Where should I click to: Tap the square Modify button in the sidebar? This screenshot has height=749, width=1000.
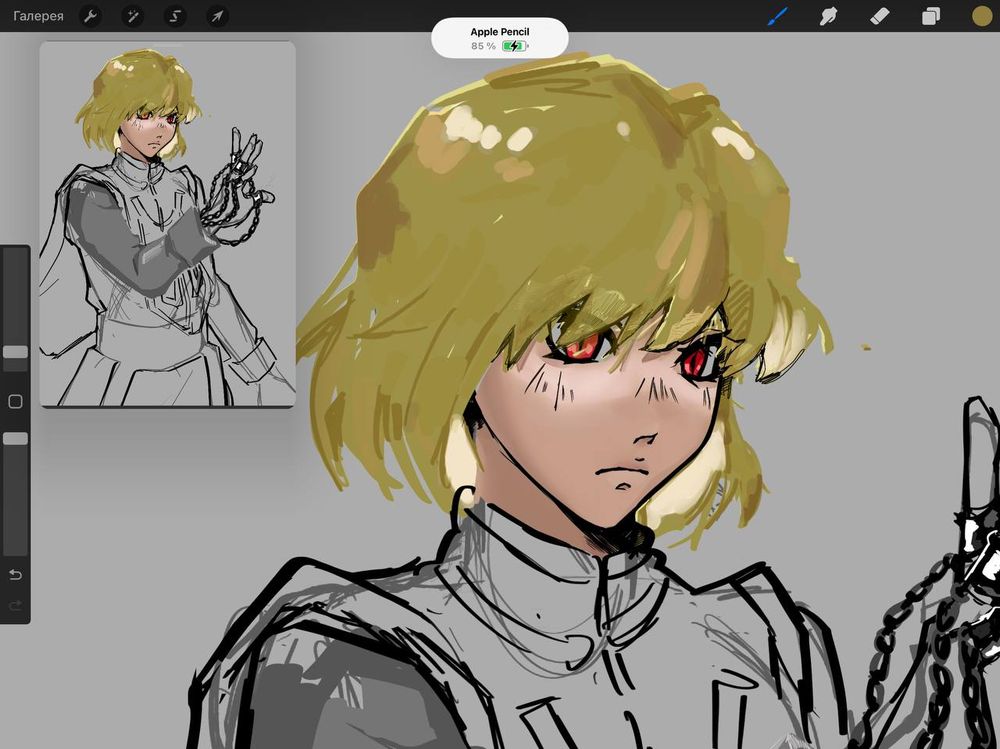click(15, 401)
